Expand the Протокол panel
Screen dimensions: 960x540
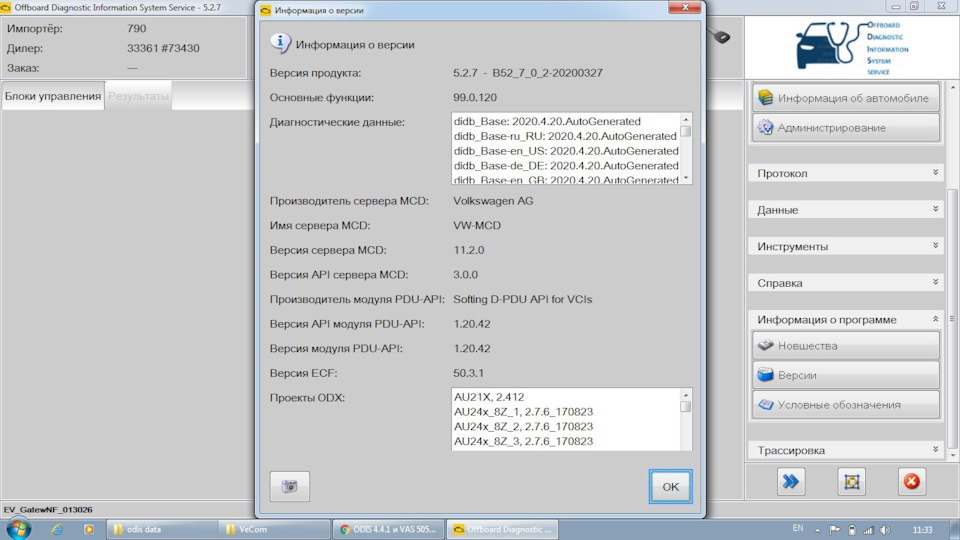coord(846,173)
